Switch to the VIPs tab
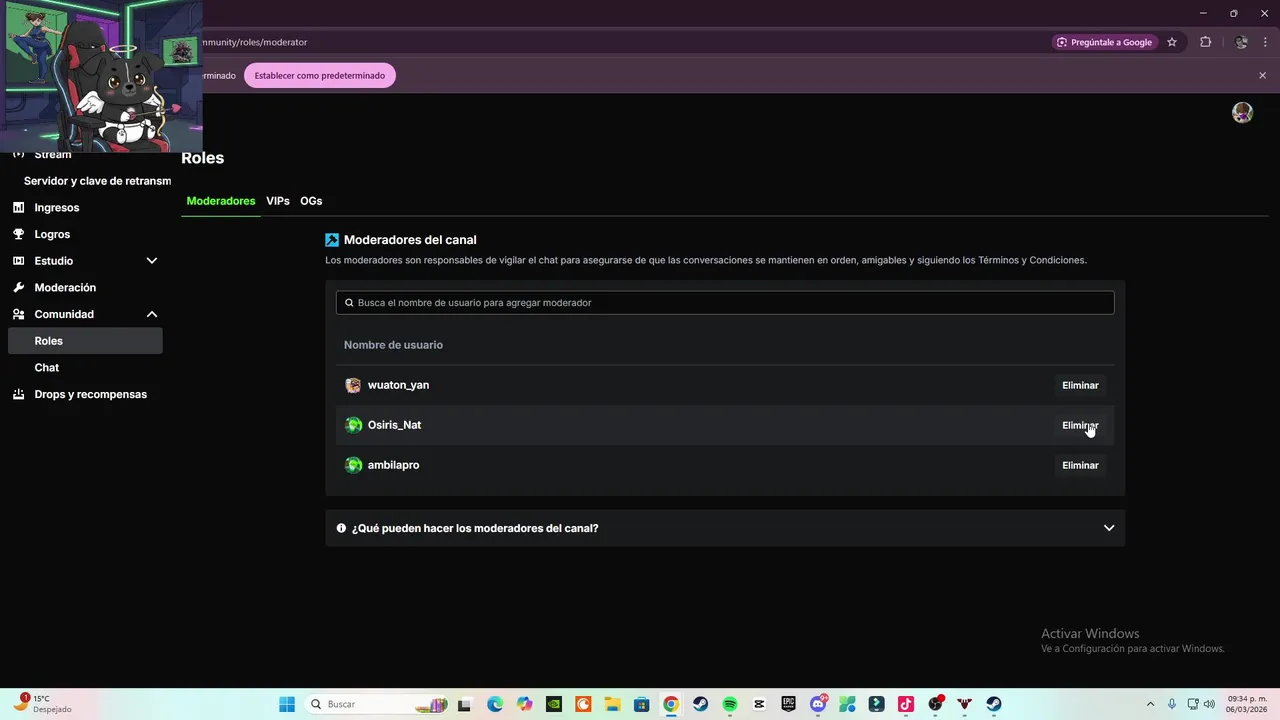This screenshot has height=720, width=1280. pos(278,201)
